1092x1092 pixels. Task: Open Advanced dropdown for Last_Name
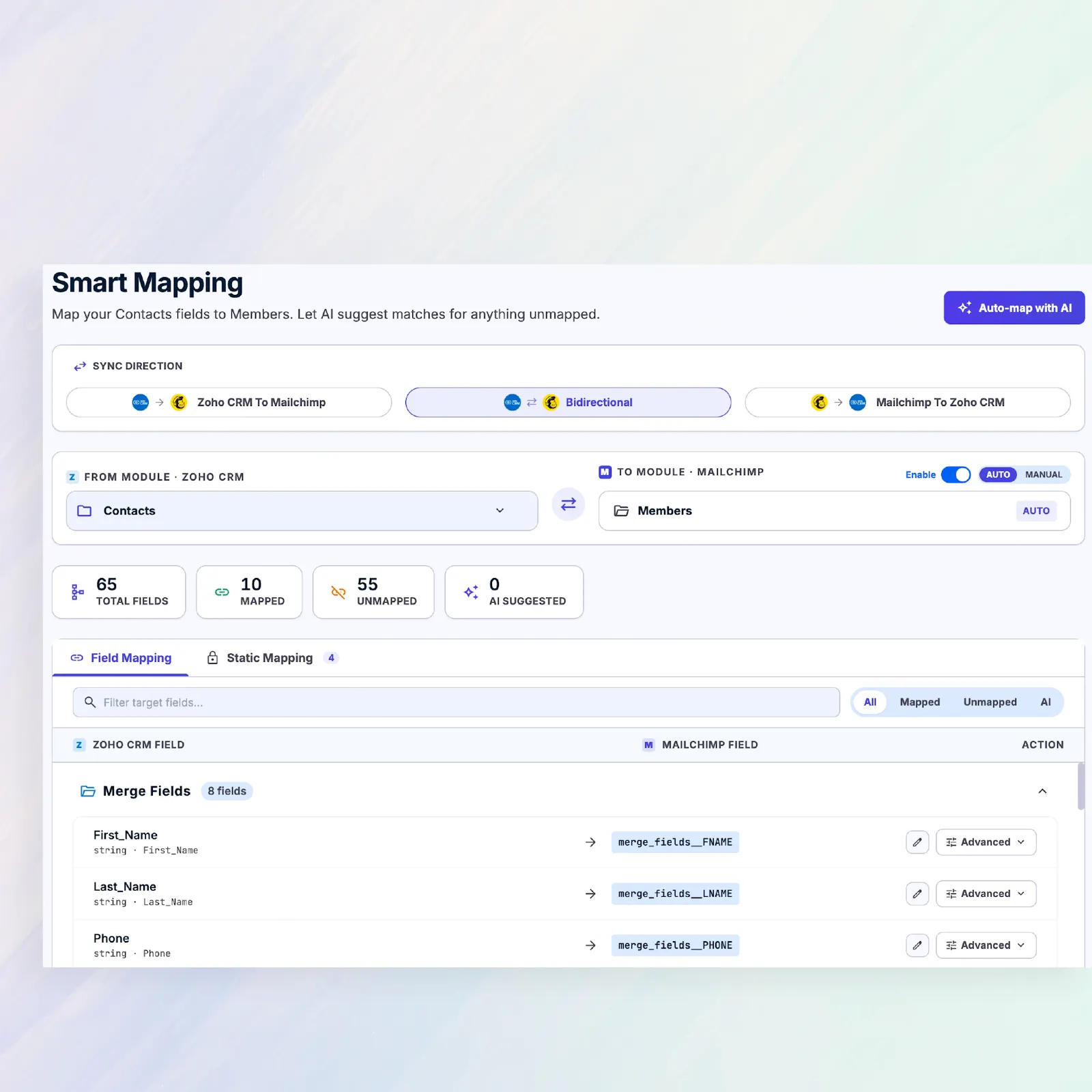click(986, 893)
